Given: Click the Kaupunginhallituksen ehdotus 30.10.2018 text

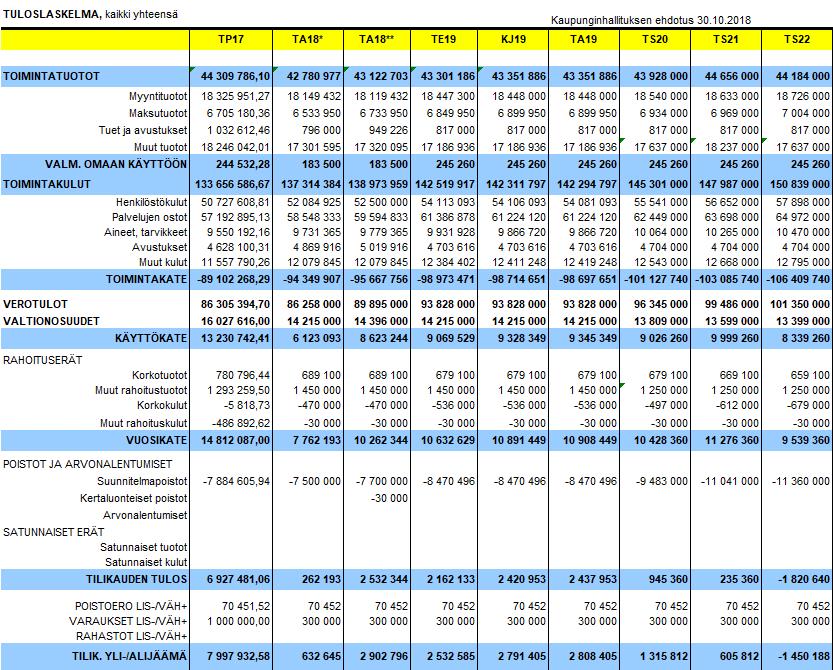Looking at the screenshot, I should [x=651, y=20].
